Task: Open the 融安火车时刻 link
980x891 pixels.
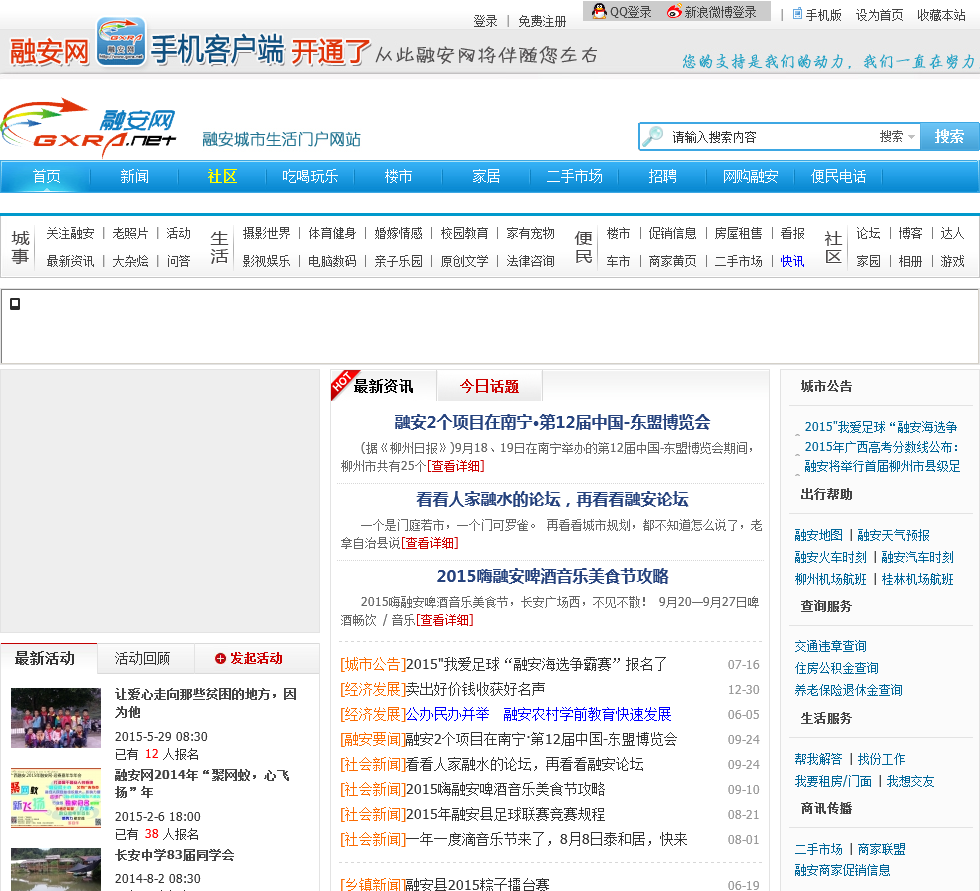Action: coord(830,557)
